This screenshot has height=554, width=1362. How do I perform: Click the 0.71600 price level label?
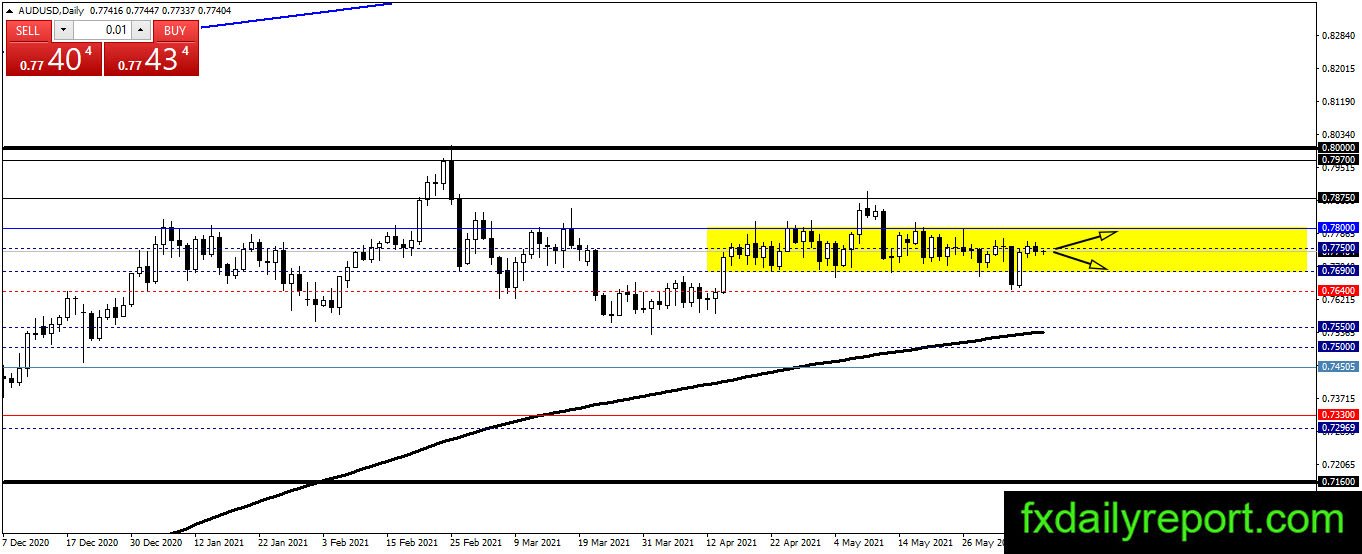point(1337,482)
